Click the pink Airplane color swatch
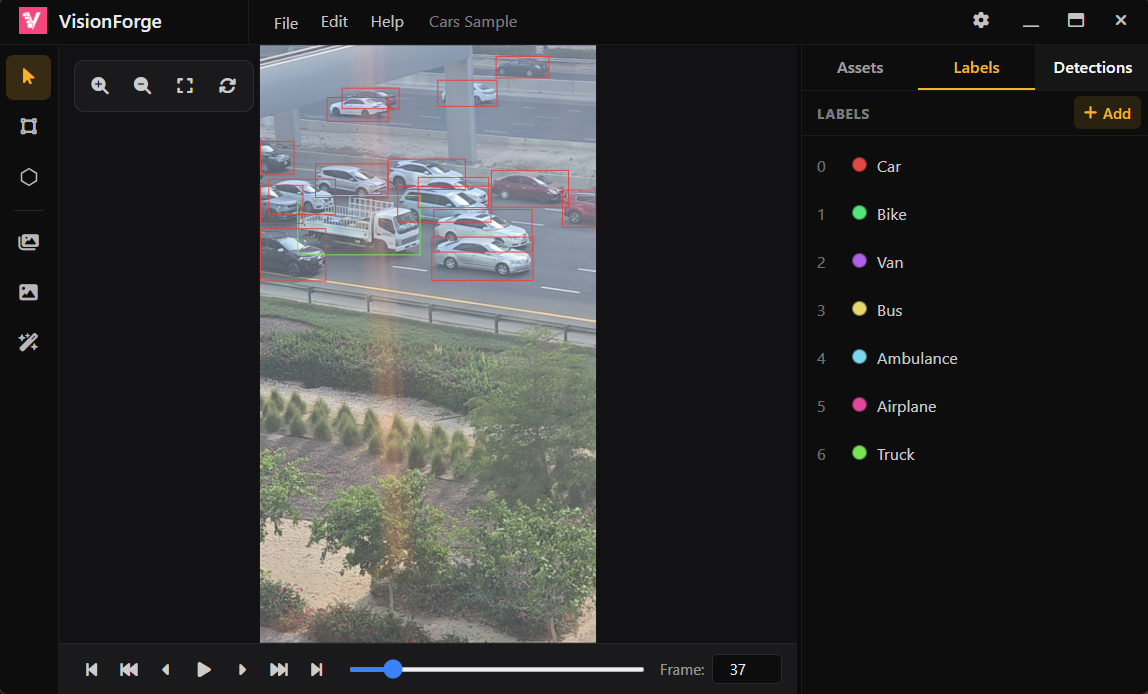The height and width of the screenshot is (694, 1148). [860, 405]
